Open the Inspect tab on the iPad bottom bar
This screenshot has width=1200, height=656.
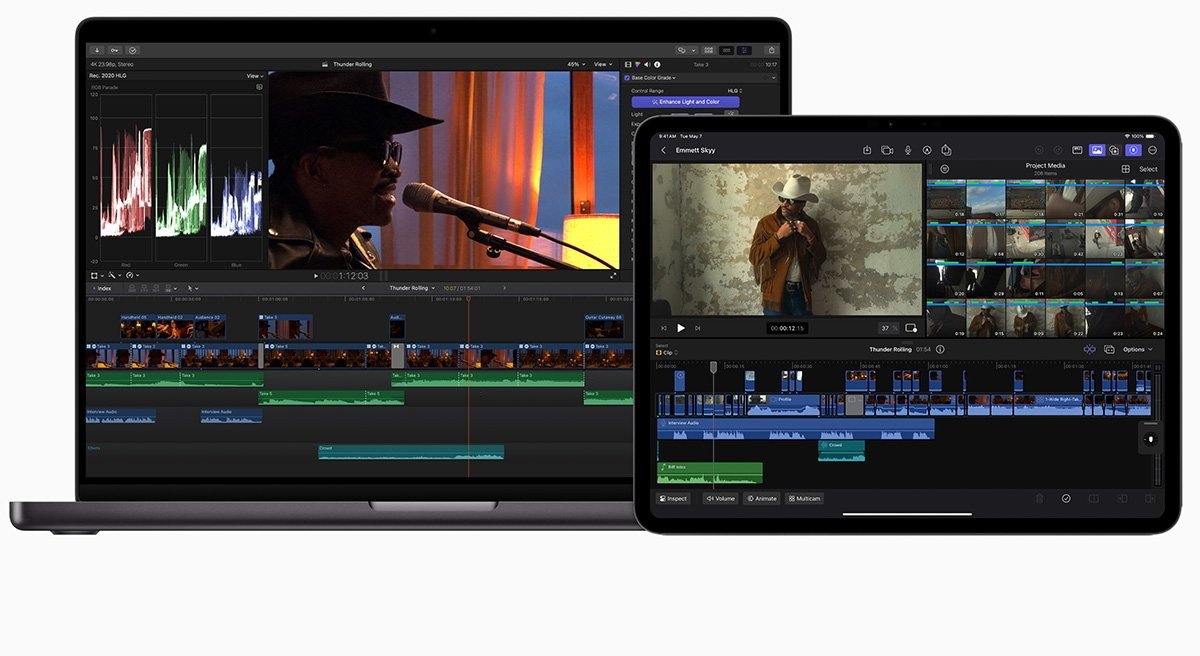[x=673, y=498]
